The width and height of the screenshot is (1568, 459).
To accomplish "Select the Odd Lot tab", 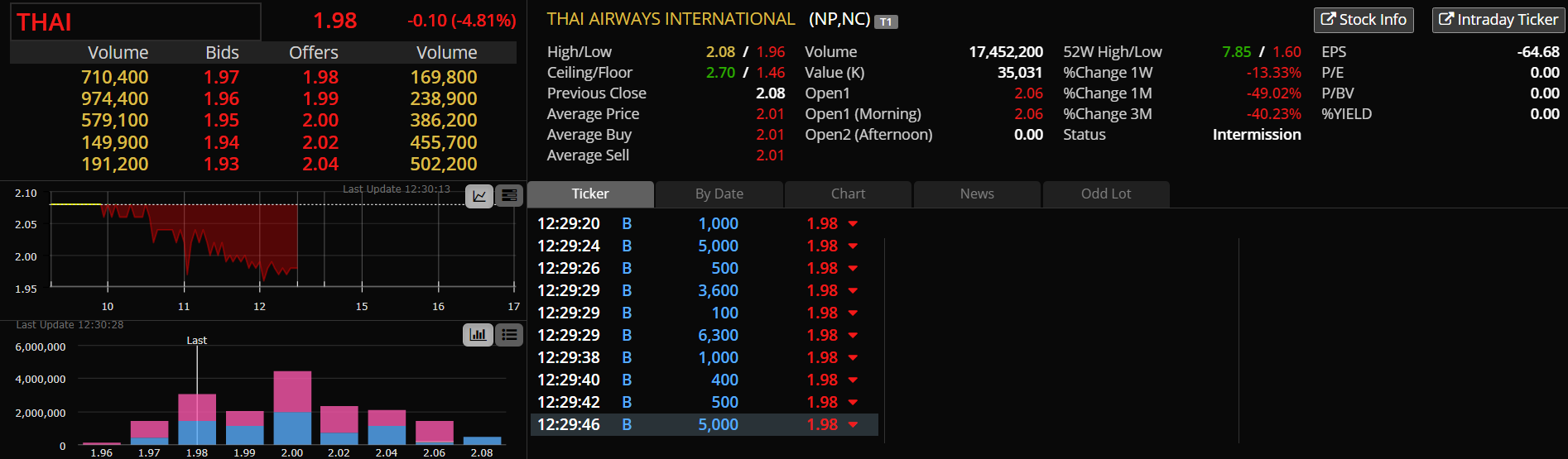I will [1106, 194].
